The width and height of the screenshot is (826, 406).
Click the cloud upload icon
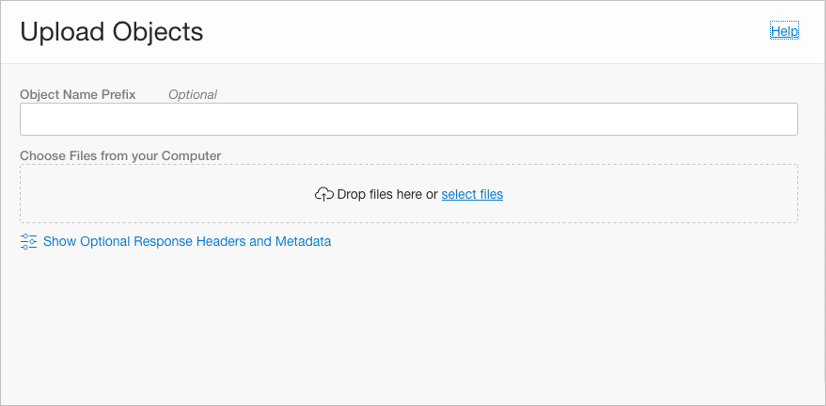(x=324, y=194)
